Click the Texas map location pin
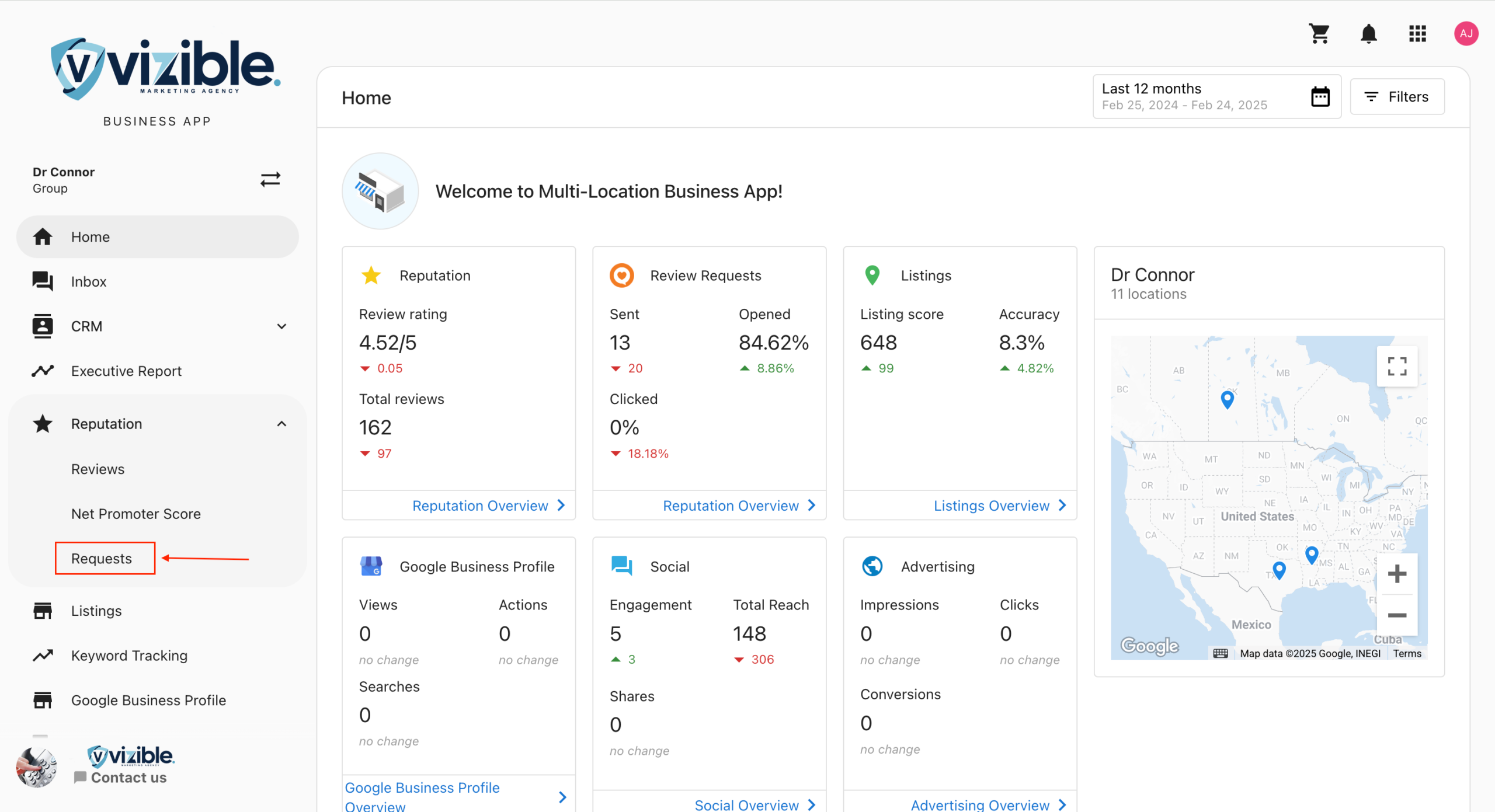This screenshot has width=1495, height=812. pos(1279,570)
